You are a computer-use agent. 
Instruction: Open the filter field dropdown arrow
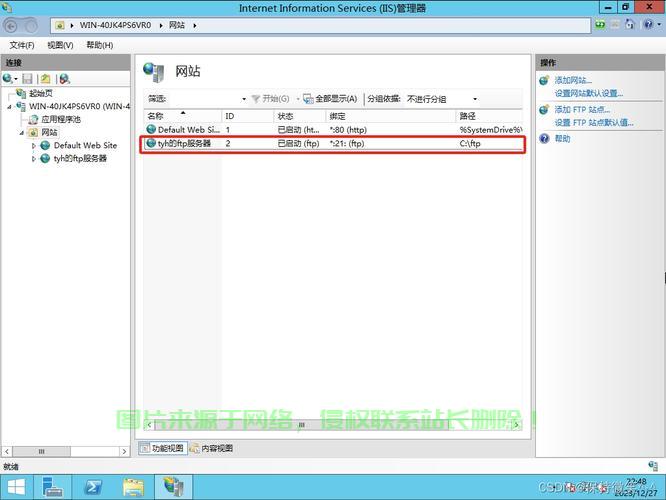tap(244, 99)
